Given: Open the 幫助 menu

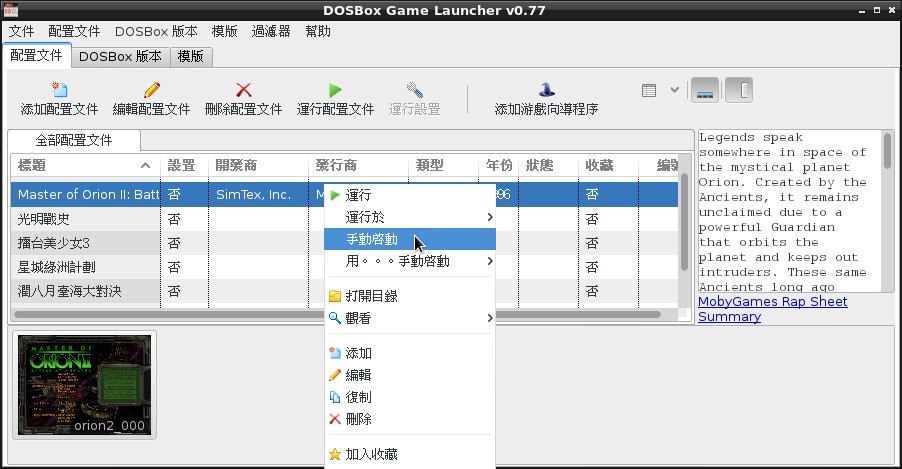Looking at the screenshot, I should [x=318, y=31].
